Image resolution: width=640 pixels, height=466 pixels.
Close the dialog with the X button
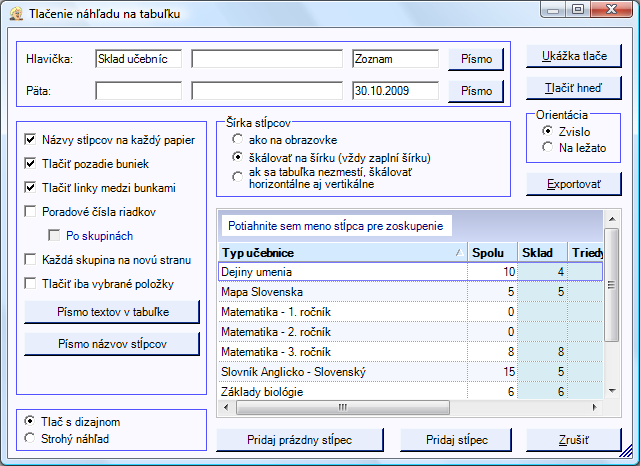[611, 10]
